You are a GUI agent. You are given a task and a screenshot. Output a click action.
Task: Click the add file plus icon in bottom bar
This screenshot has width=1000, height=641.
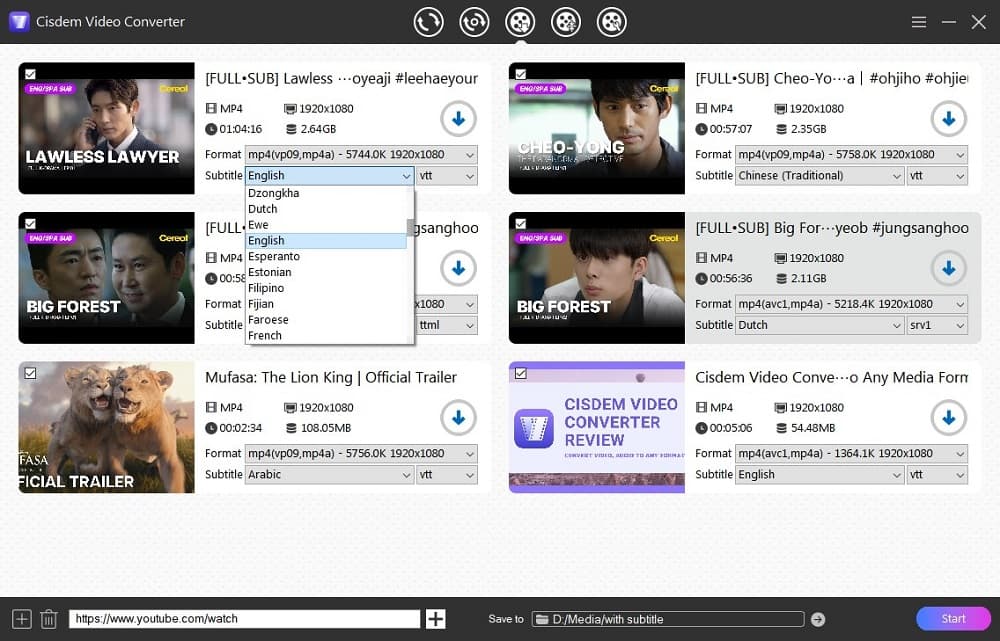pos(22,619)
